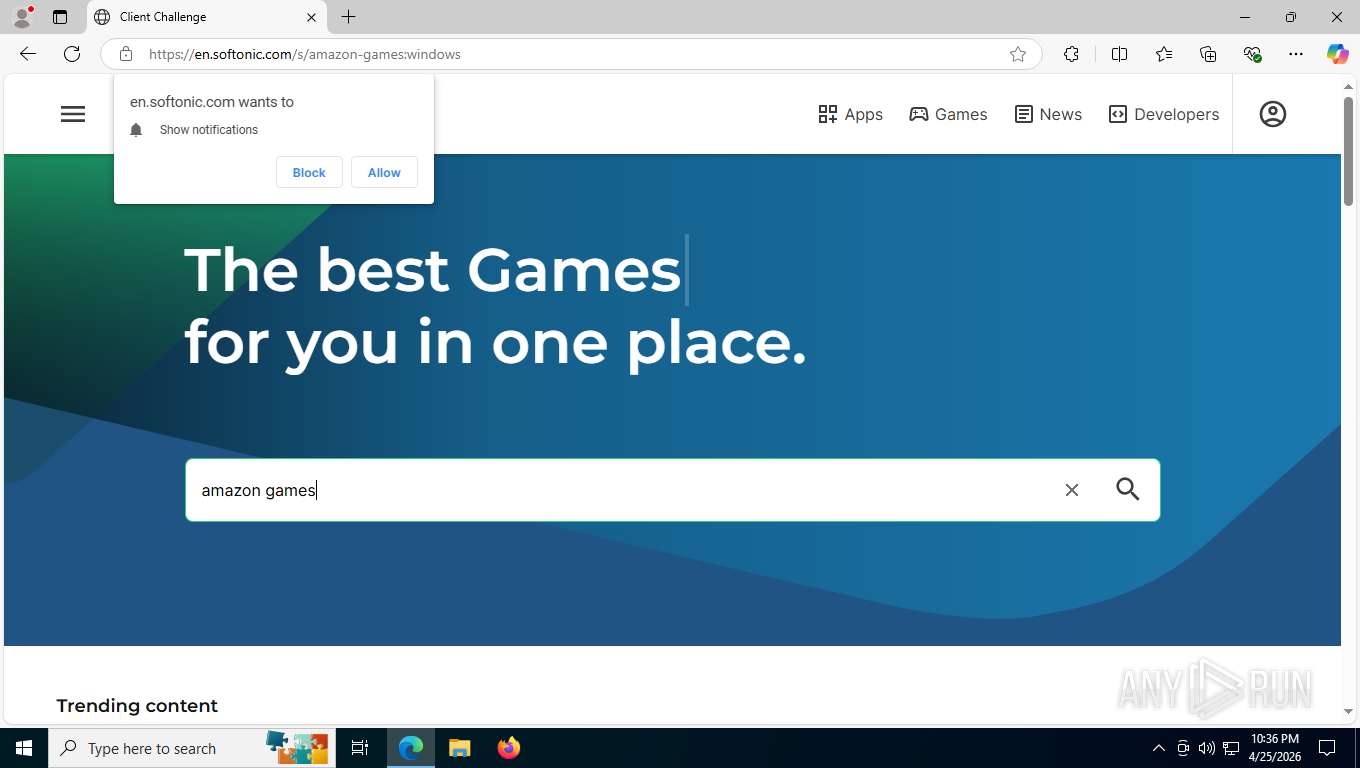Open the Softonic hamburger menu

pyautogui.click(x=73, y=114)
